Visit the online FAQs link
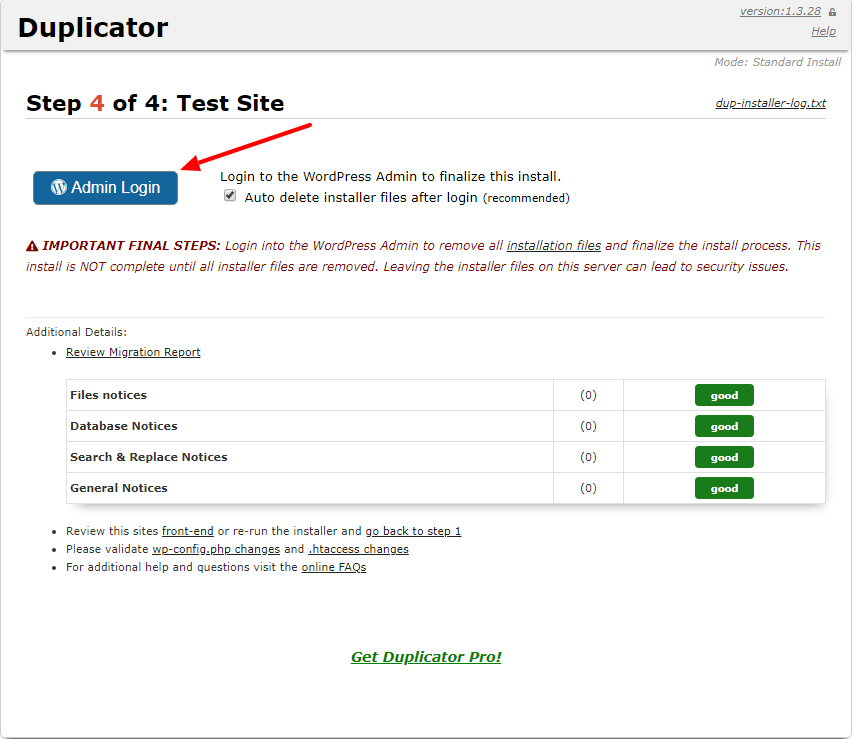This screenshot has width=853, height=739. coord(334,567)
